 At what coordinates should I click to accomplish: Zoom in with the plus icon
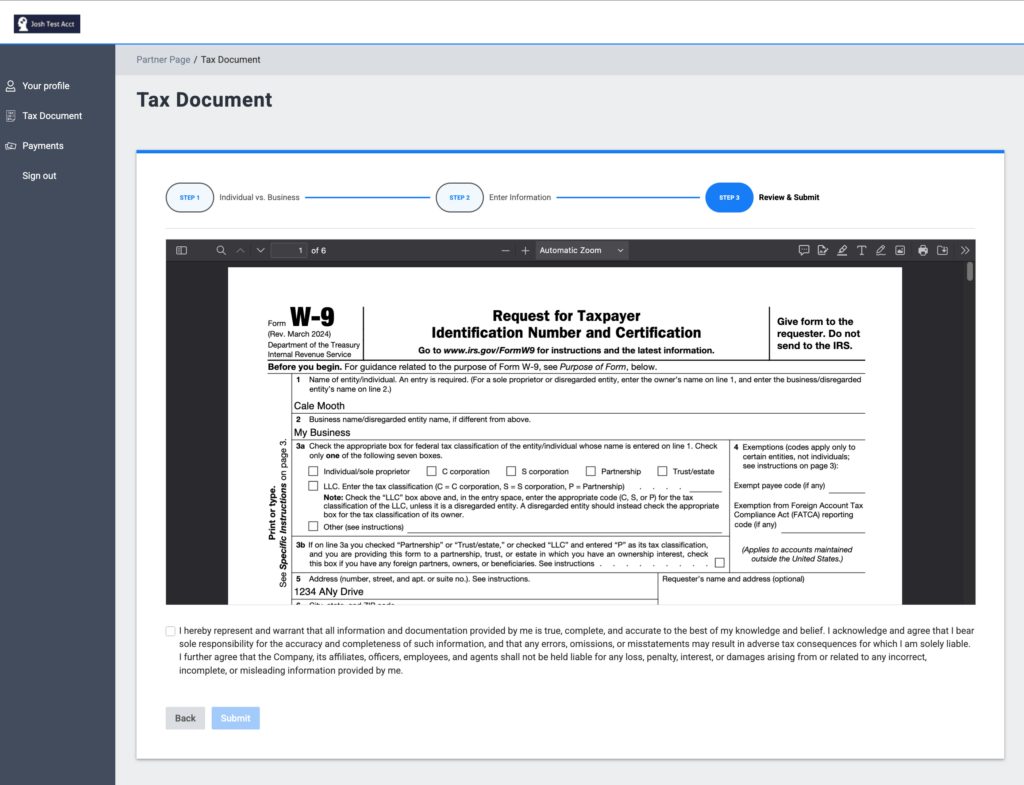tap(525, 250)
